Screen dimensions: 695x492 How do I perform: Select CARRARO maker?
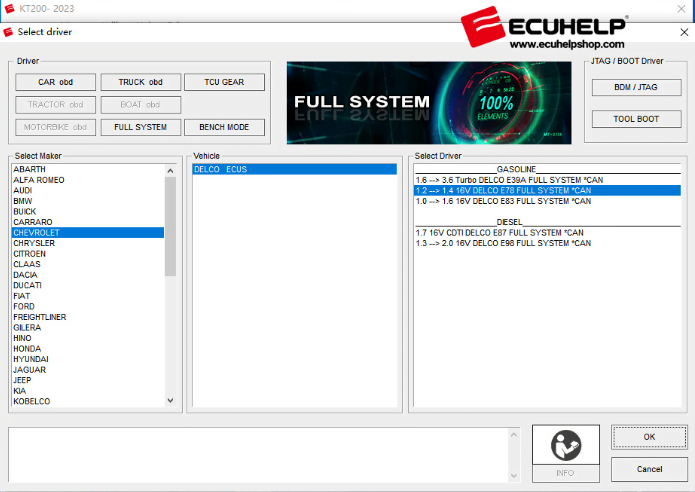pyautogui.click(x=88, y=222)
